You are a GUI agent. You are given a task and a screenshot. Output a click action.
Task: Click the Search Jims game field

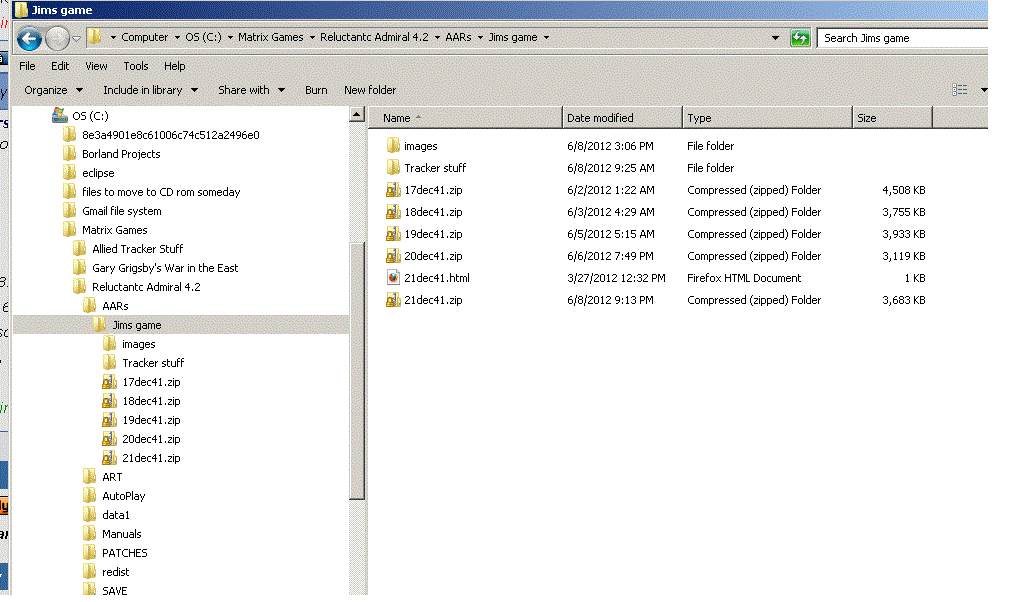click(903, 38)
